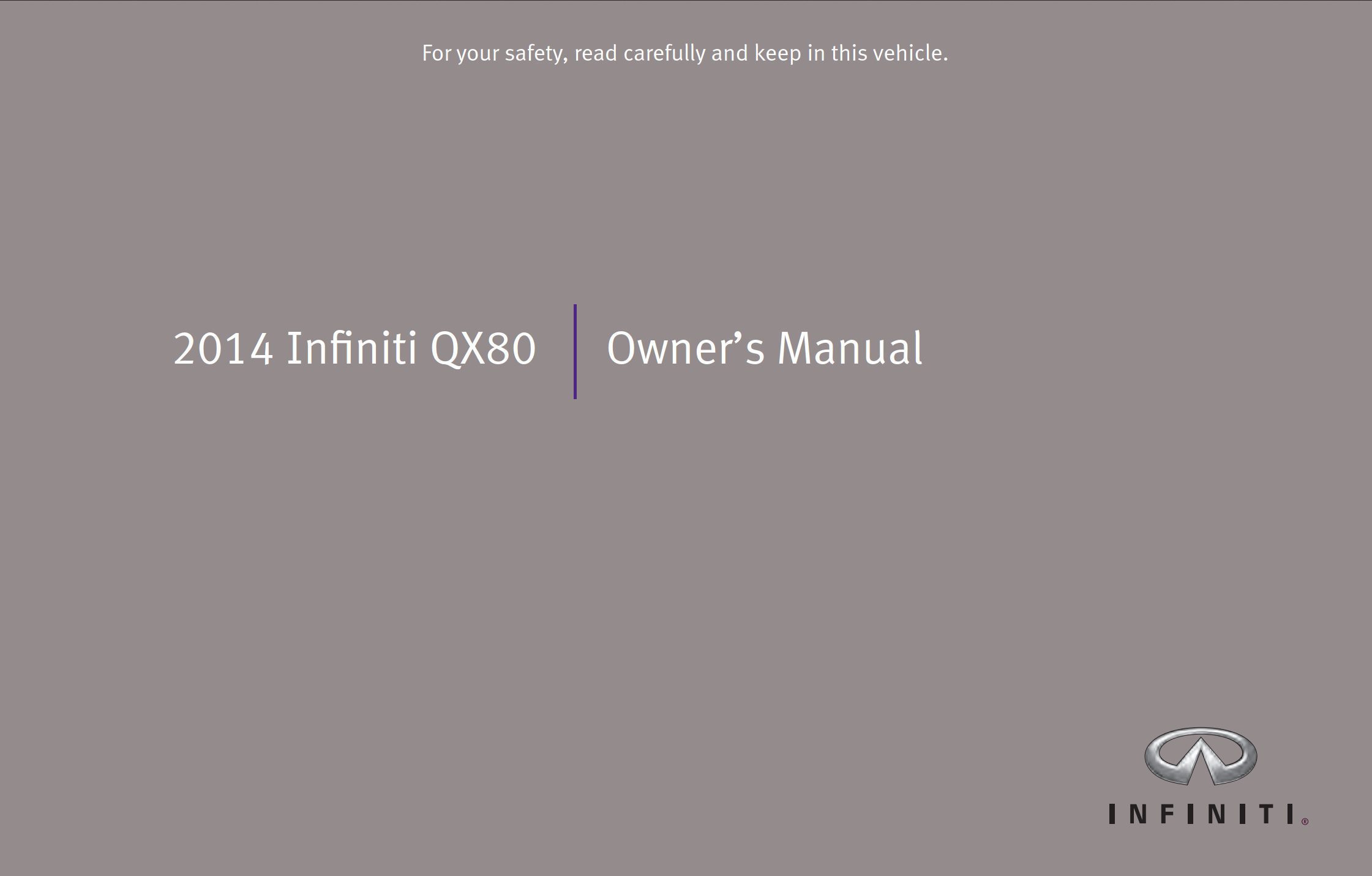The width and height of the screenshot is (1372, 876).
Task: Click the 'For your safety' notice line
Action: pos(685,54)
